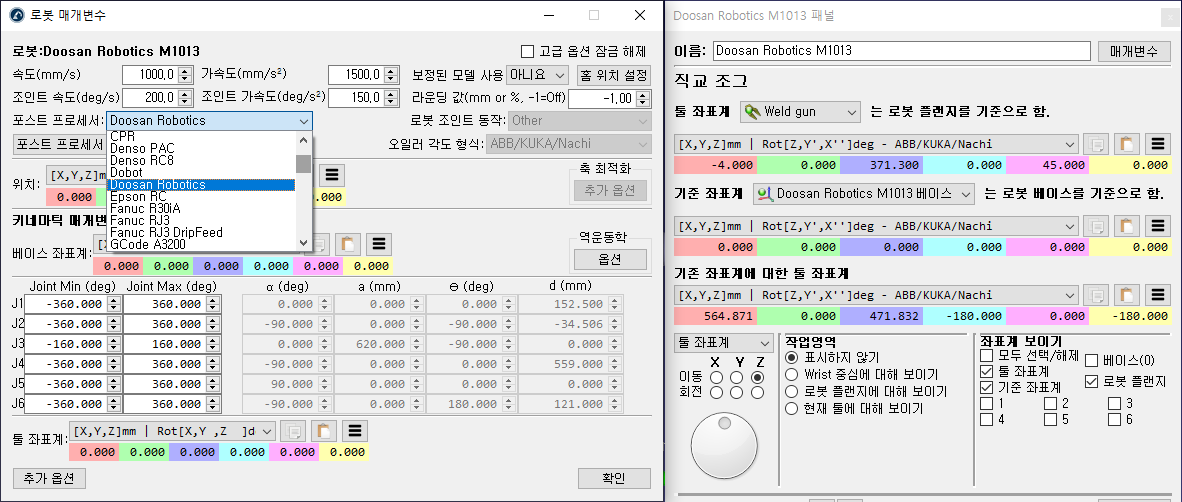
Task: Enable 고급 옵션 잠금 해제 checkbox
Action: tap(528, 52)
